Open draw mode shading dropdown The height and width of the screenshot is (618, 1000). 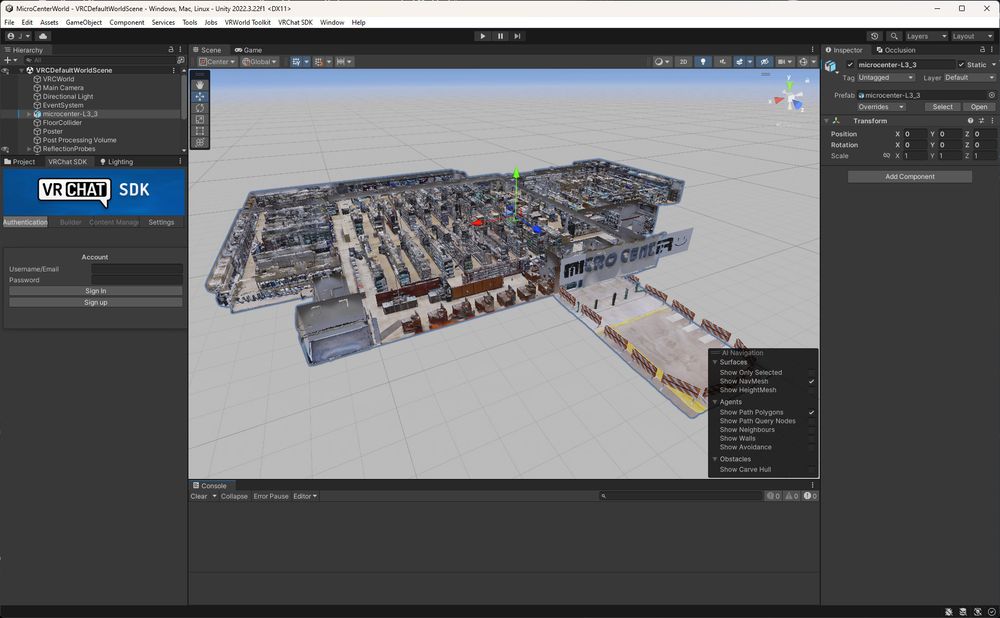point(662,62)
